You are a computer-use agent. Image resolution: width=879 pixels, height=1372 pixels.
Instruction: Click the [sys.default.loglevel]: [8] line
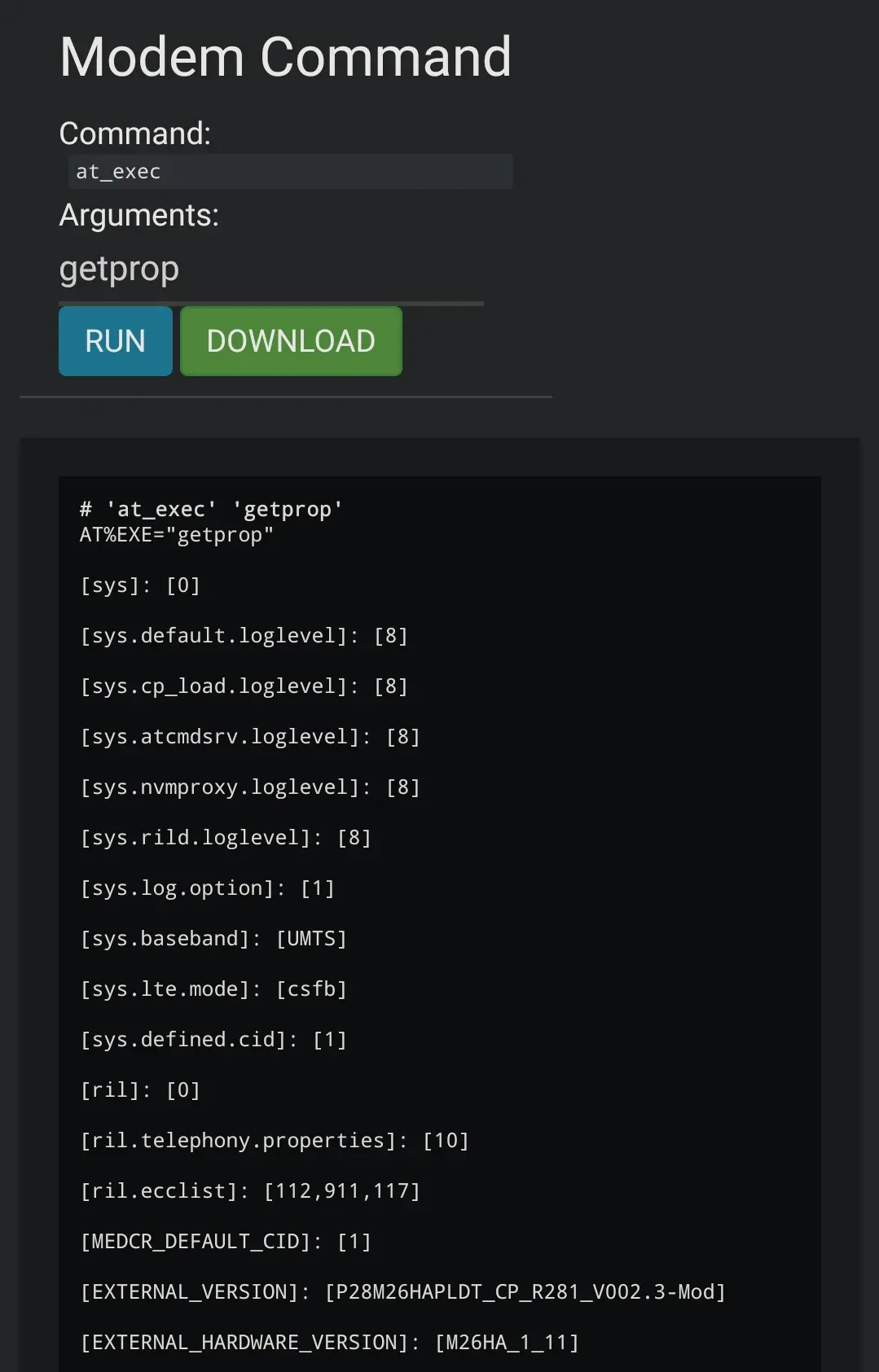click(x=244, y=636)
